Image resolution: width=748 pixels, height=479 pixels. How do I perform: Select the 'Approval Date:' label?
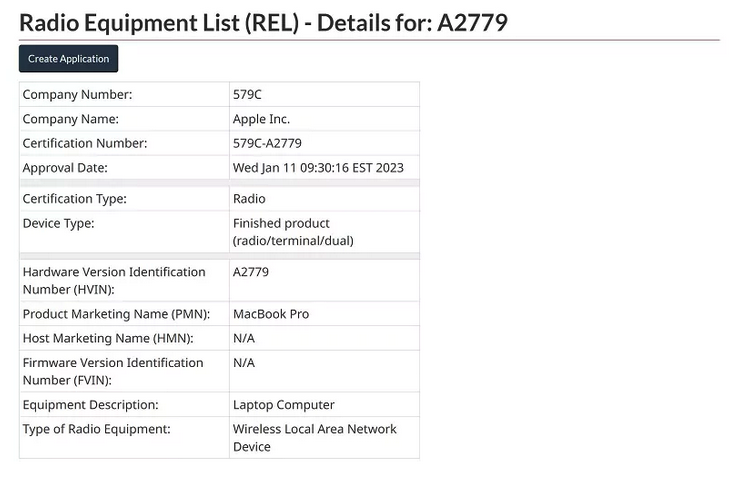[65, 168]
